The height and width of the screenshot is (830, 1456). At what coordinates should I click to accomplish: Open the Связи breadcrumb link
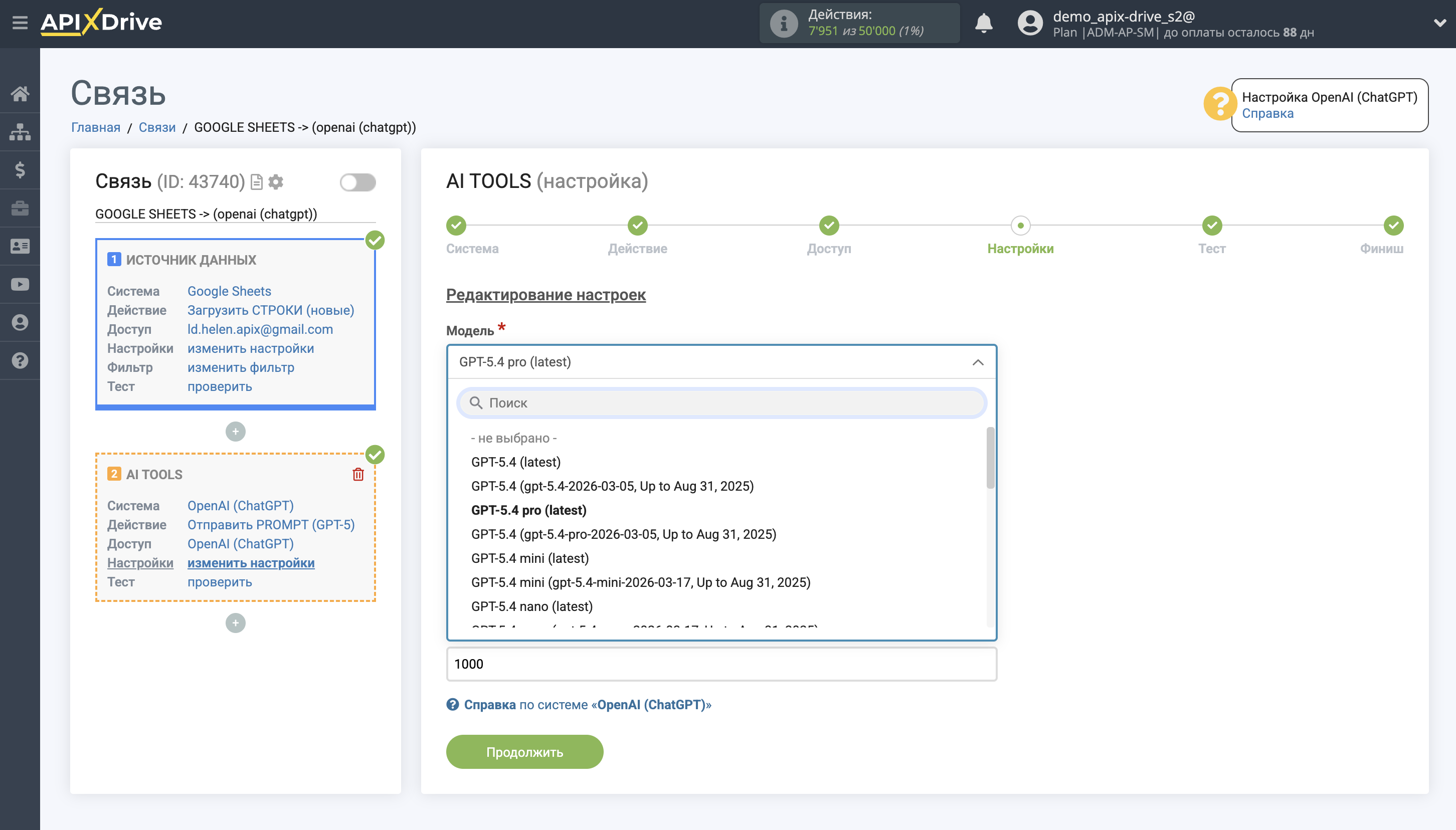click(157, 127)
